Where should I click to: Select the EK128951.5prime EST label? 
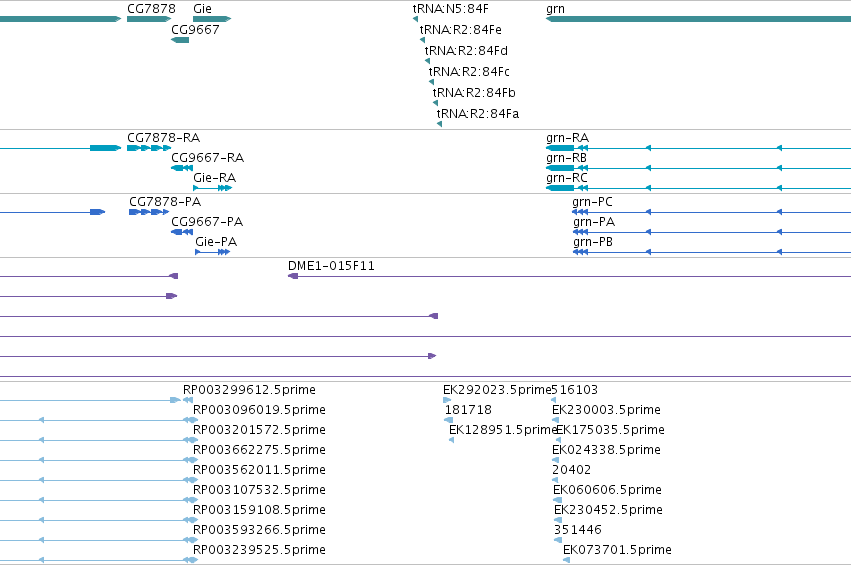(x=503, y=430)
